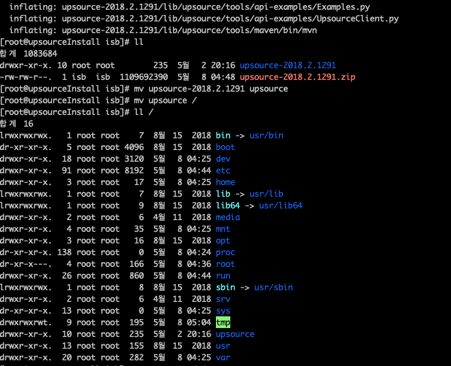
Task: Click the 'usr/bin' link target
Action: pos(266,135)
